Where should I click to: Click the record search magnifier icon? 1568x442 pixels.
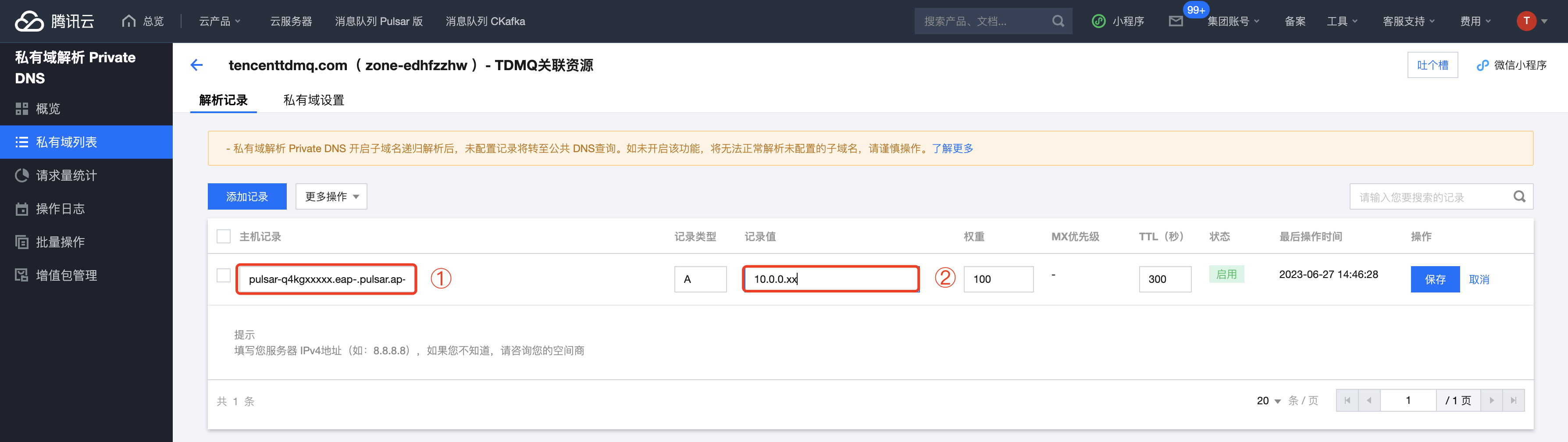[x=1519, y=196]
